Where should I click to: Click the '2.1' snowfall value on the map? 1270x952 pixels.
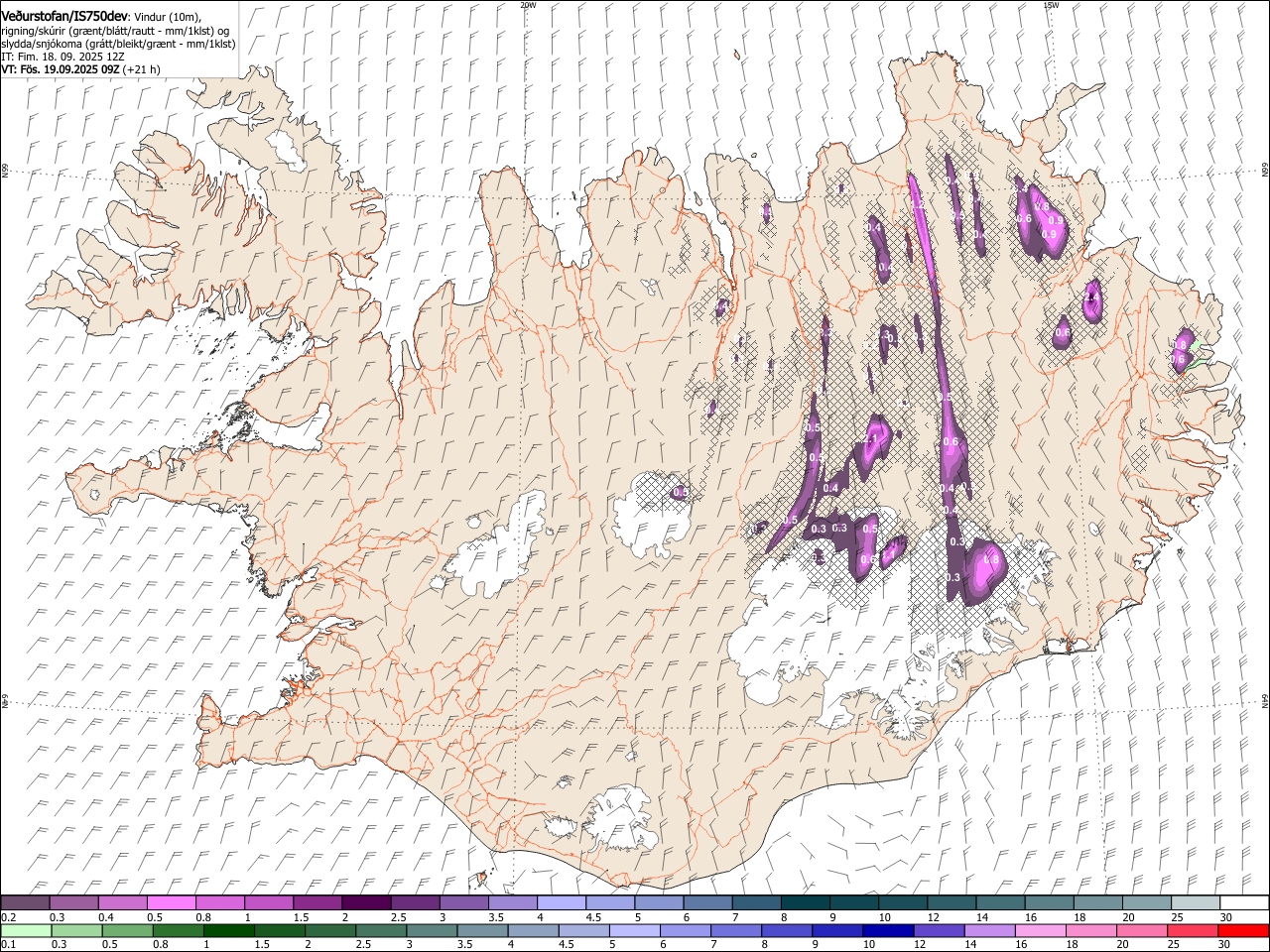[870, 438]
